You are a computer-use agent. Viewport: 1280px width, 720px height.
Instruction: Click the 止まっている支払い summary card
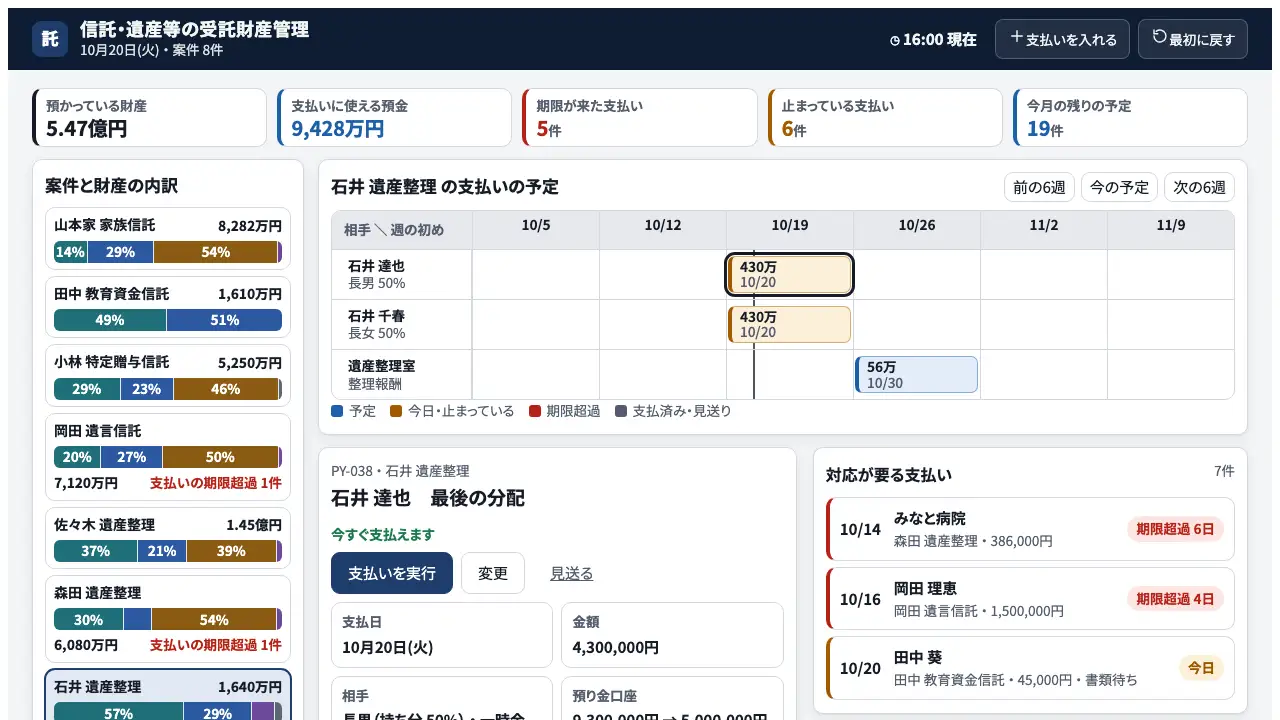click(885, 117)
